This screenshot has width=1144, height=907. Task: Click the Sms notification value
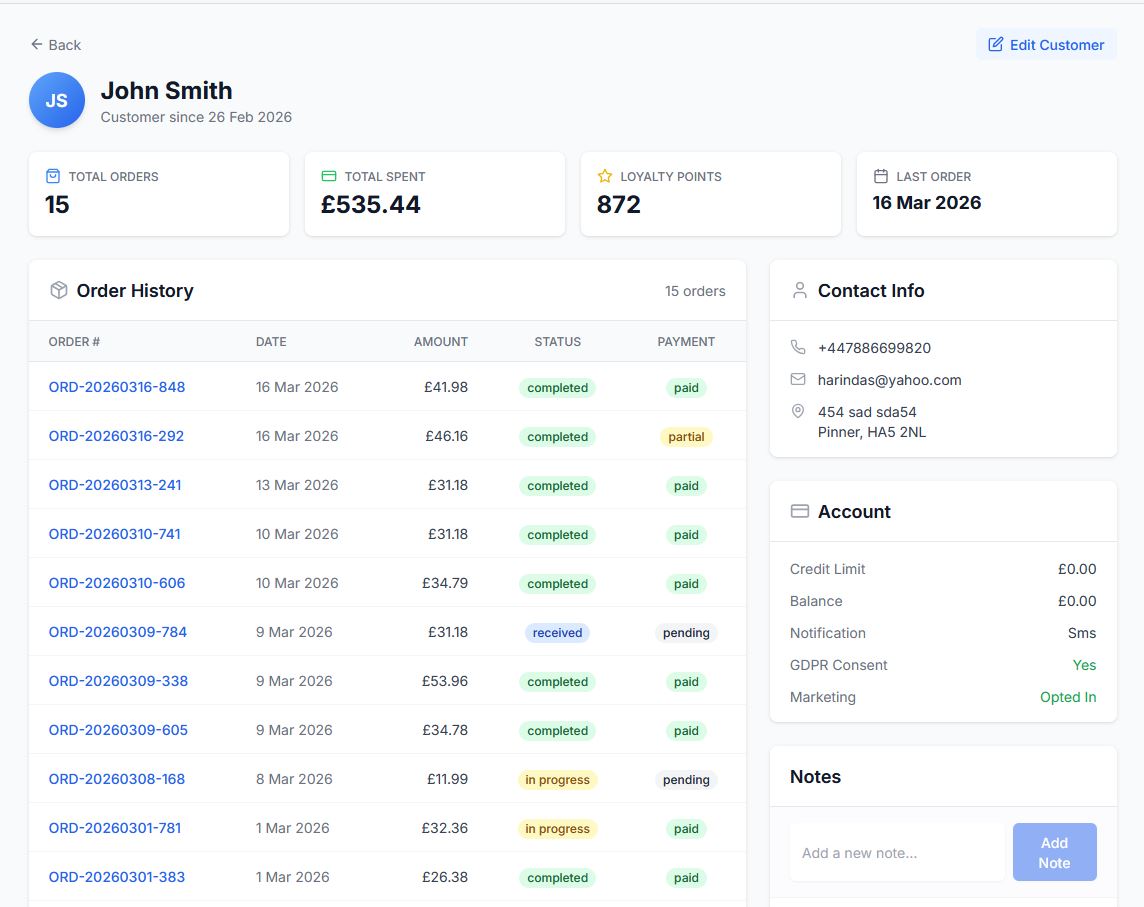[1082, 633]
